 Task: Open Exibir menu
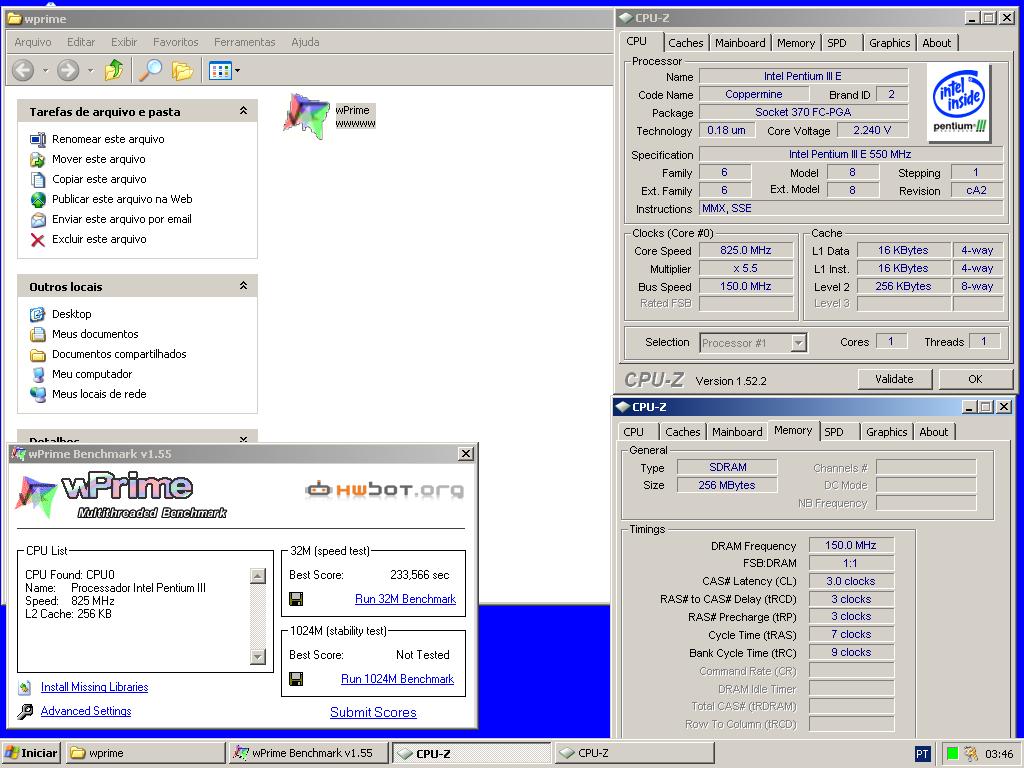123,42
